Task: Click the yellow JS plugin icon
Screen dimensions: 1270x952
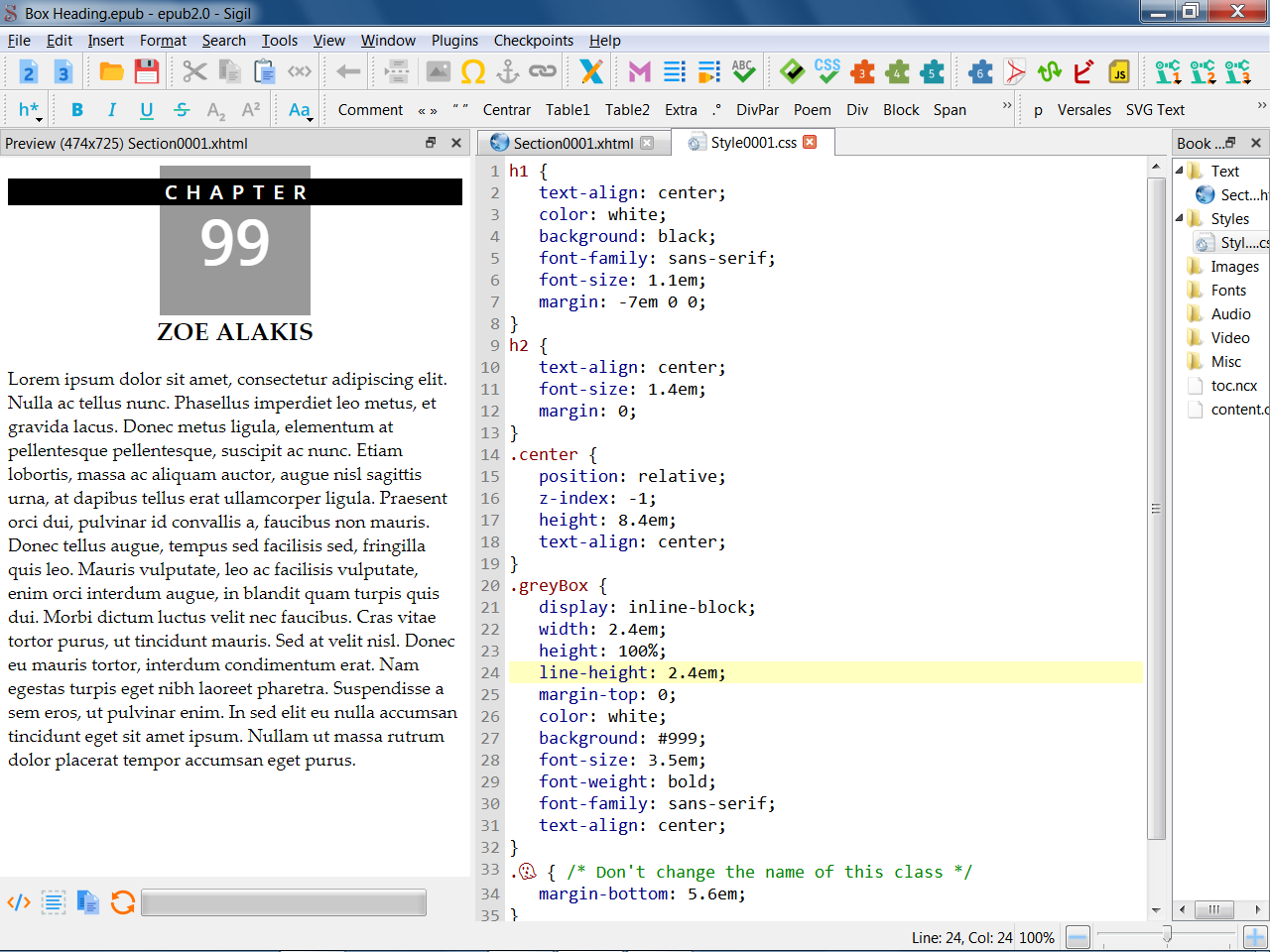Action: pos(1119,71)
